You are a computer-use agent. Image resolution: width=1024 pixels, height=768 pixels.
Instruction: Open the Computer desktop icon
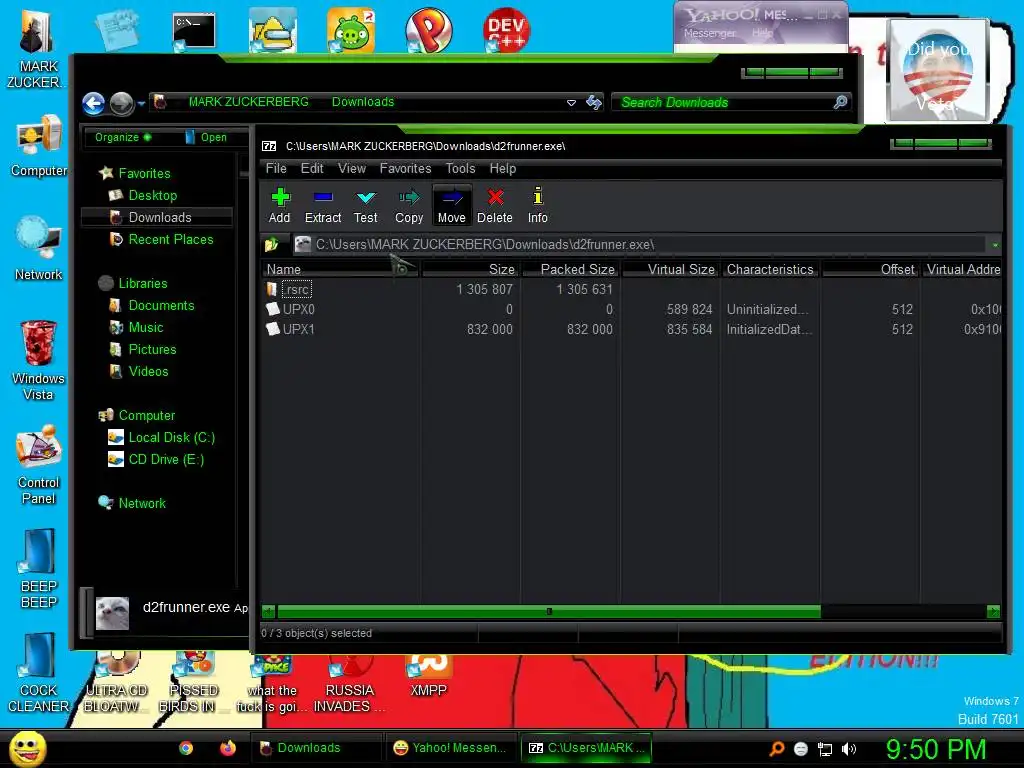pyautogui.click(x=39, y=147)
